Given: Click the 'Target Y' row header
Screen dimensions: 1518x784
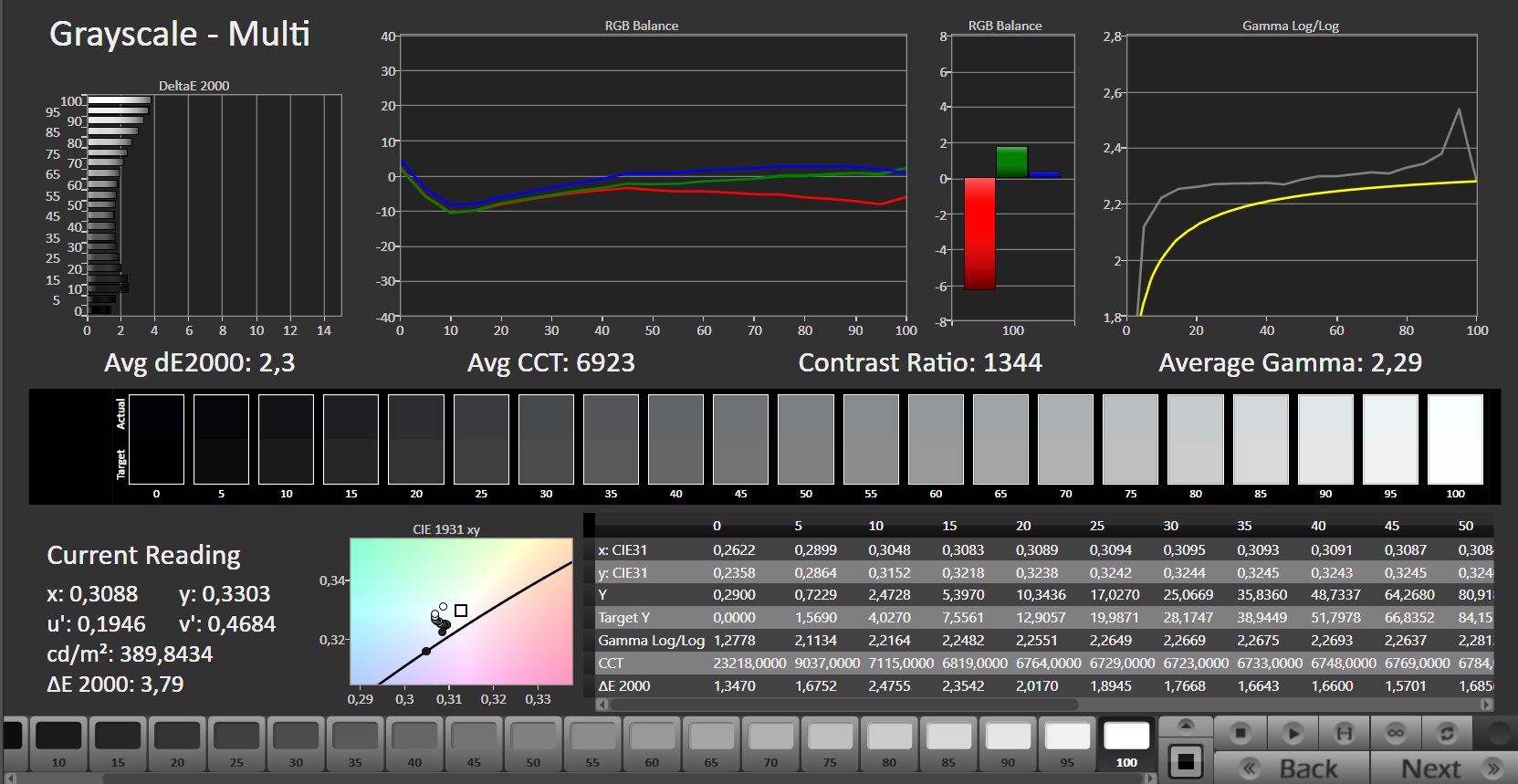Looking at the screenshot, I should point(624,618).
